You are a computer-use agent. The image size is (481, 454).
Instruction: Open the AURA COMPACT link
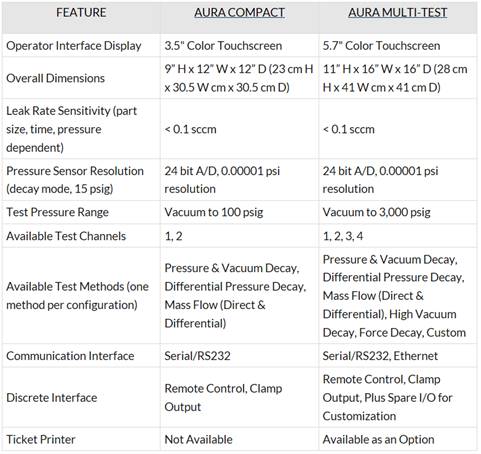[x=239, y=13]
